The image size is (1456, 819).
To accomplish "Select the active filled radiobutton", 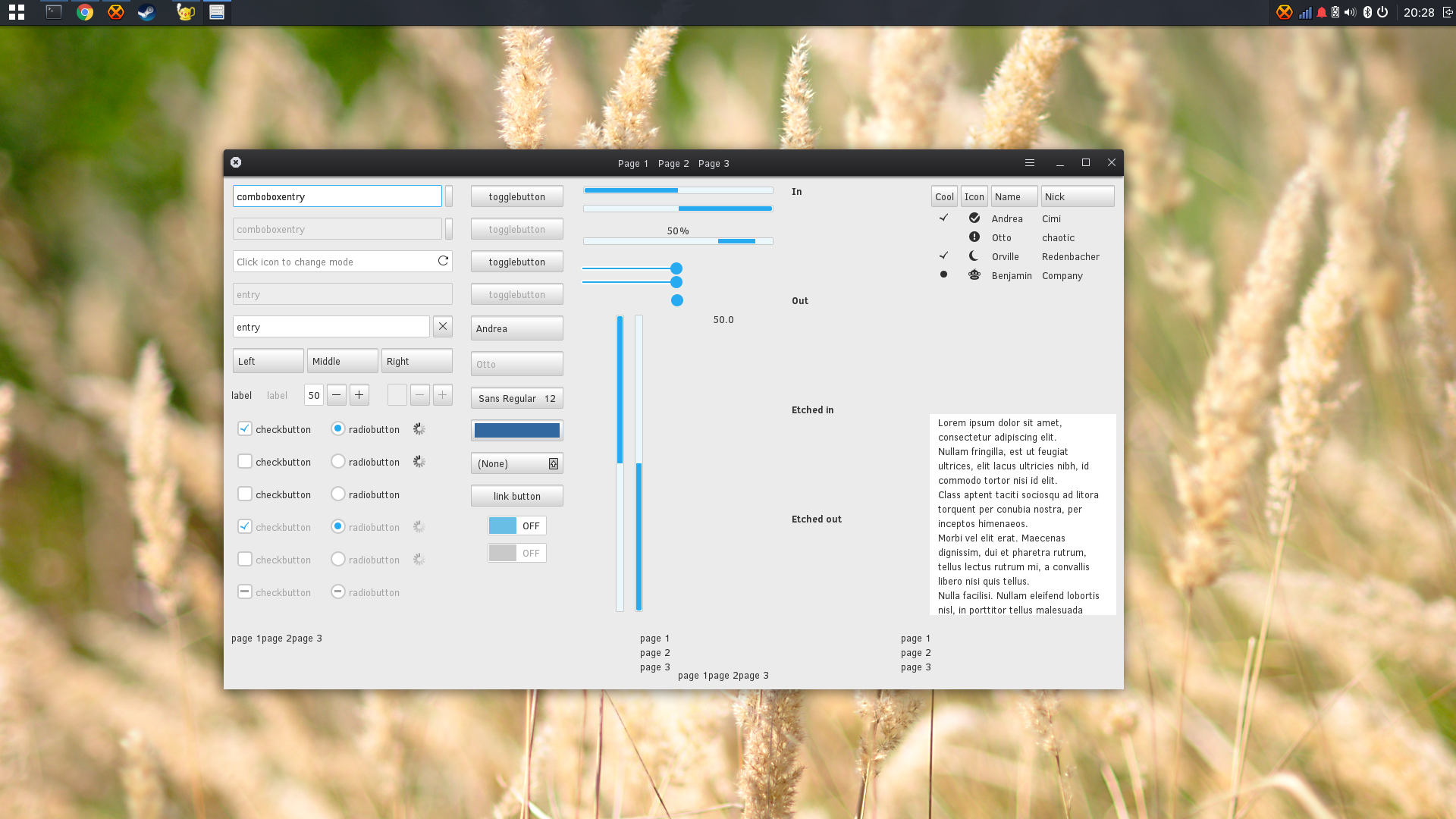I will 338,428.
